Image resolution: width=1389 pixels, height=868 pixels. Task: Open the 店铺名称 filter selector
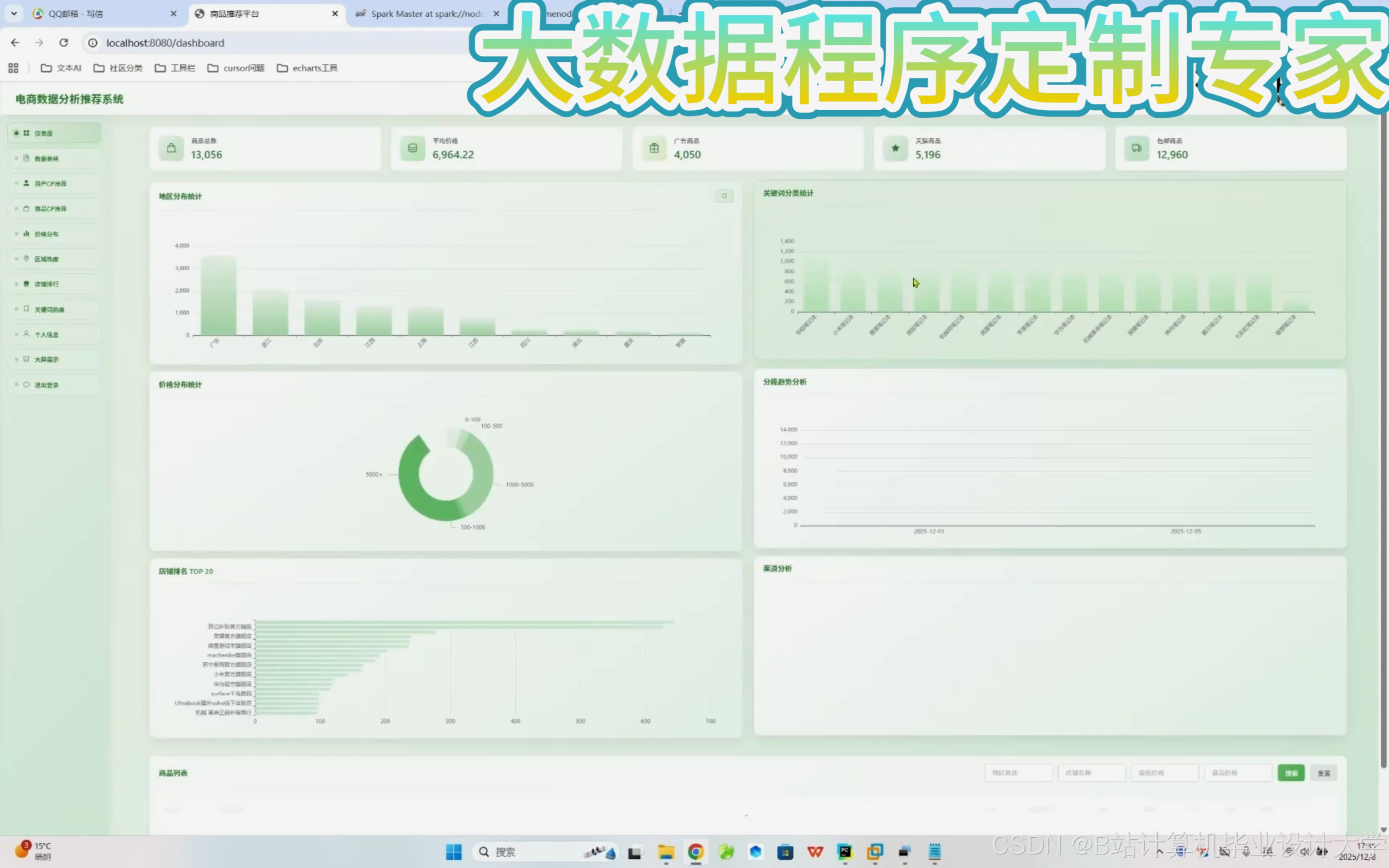pos(1092,773)
